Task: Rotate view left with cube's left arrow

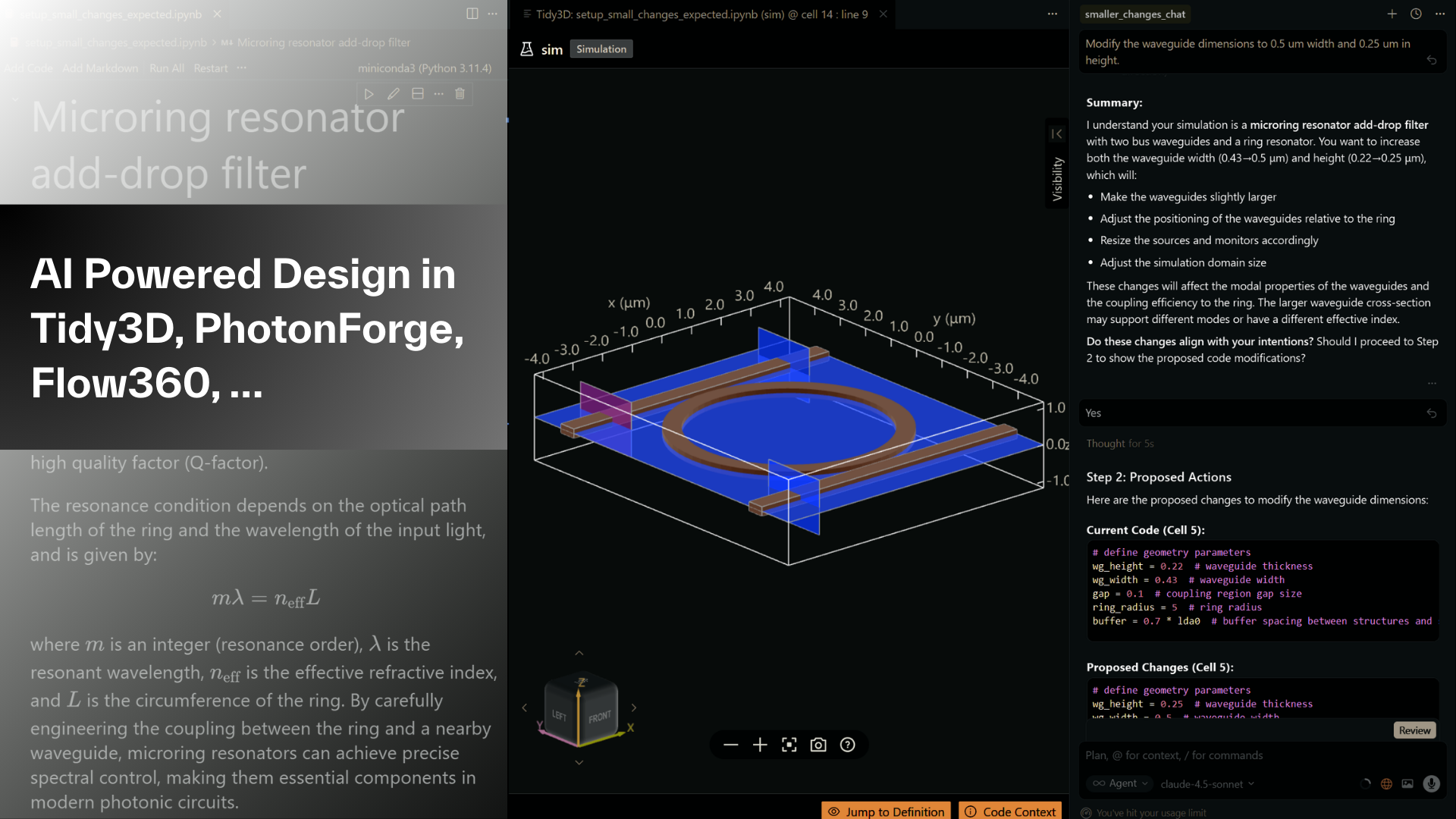Action: [x=524, y=708]
